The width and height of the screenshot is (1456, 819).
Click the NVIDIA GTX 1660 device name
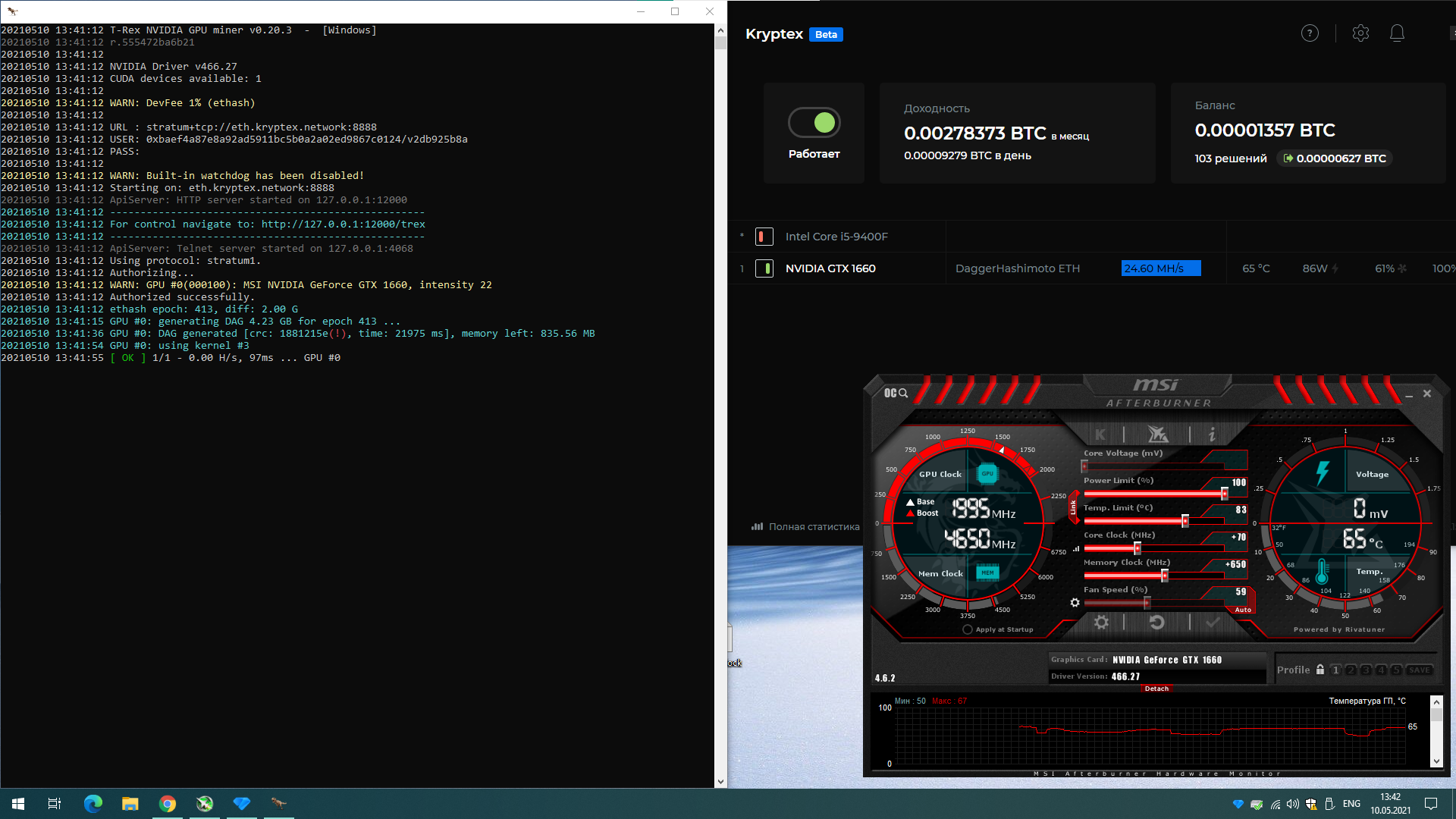tap(830, 268)
